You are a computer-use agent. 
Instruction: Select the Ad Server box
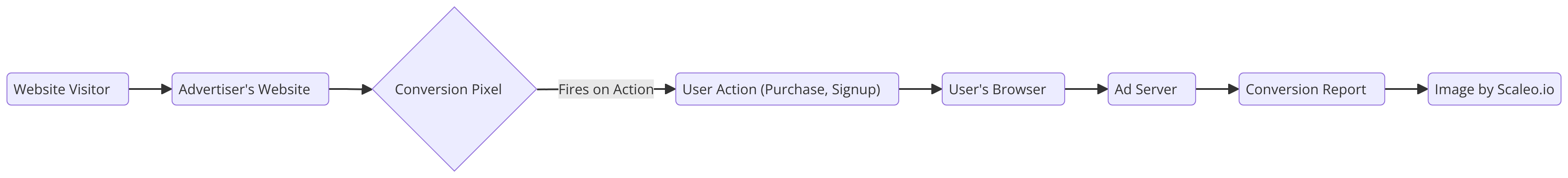pos(1152,89)
